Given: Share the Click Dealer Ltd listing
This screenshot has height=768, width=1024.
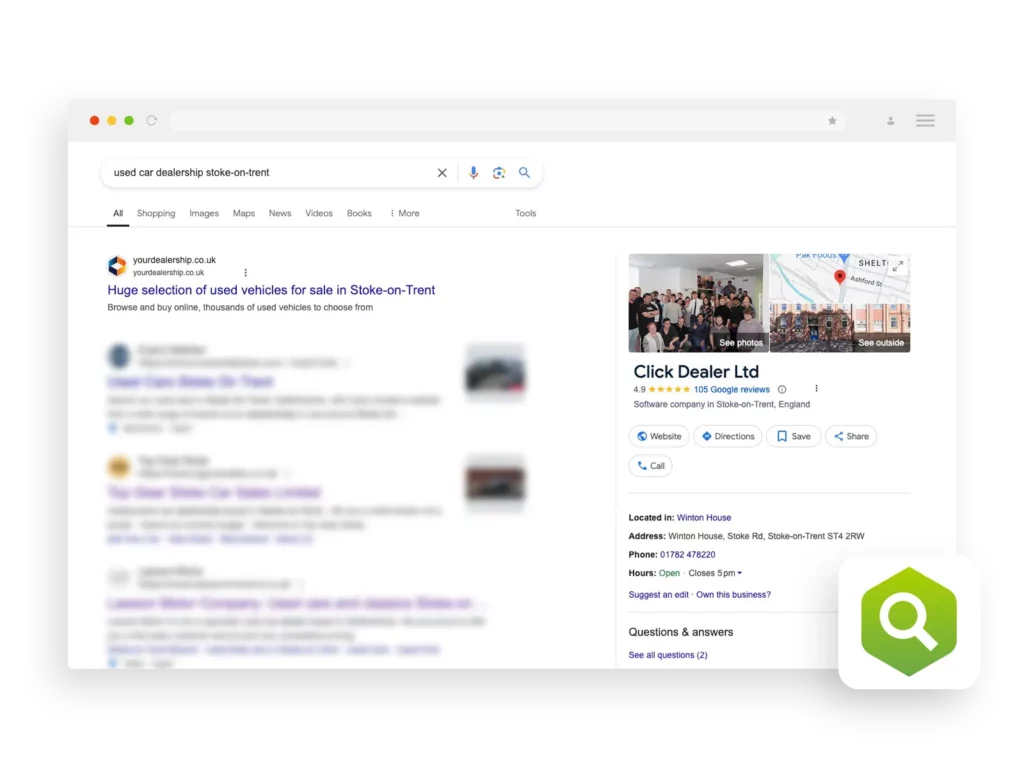Looking at the screenshot, I should point(851,436).
